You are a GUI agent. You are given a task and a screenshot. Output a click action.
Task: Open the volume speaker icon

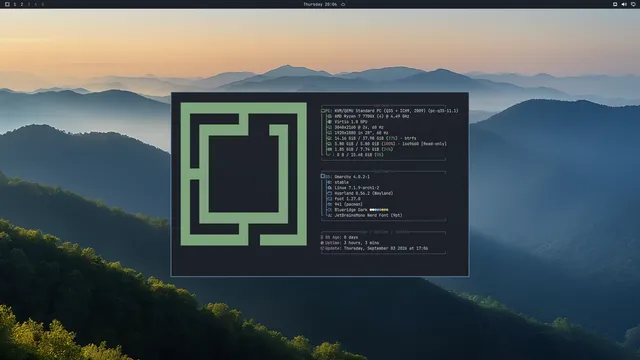[x=624, y=4]
